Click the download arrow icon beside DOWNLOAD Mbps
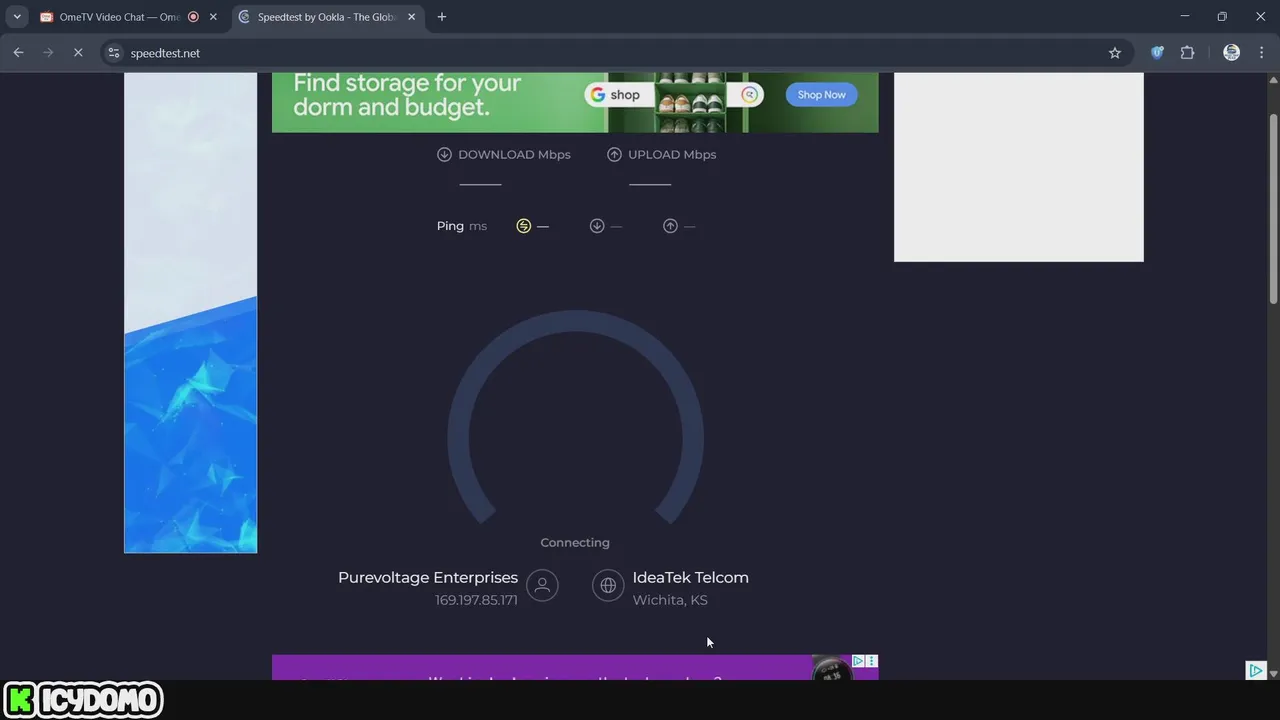Image resolution: width=1280 pixels, height=720 pixels. [444, 154]
